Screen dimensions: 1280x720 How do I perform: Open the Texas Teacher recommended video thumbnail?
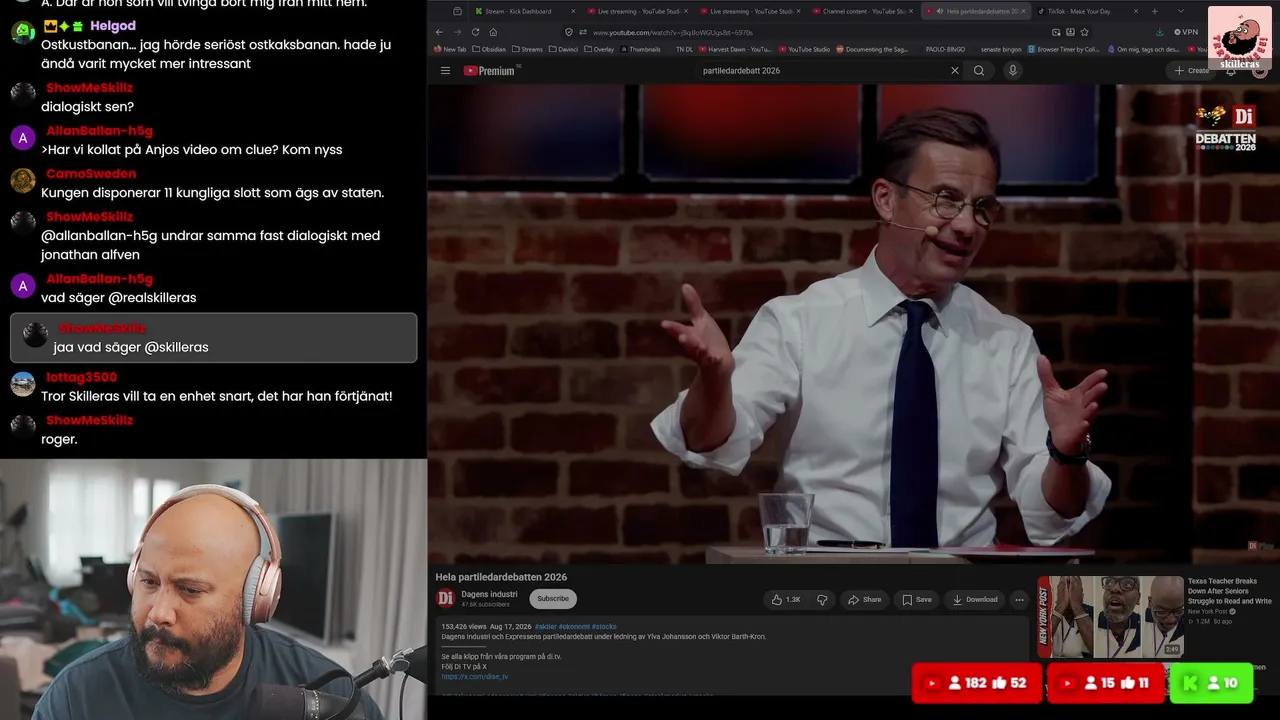1110,616
